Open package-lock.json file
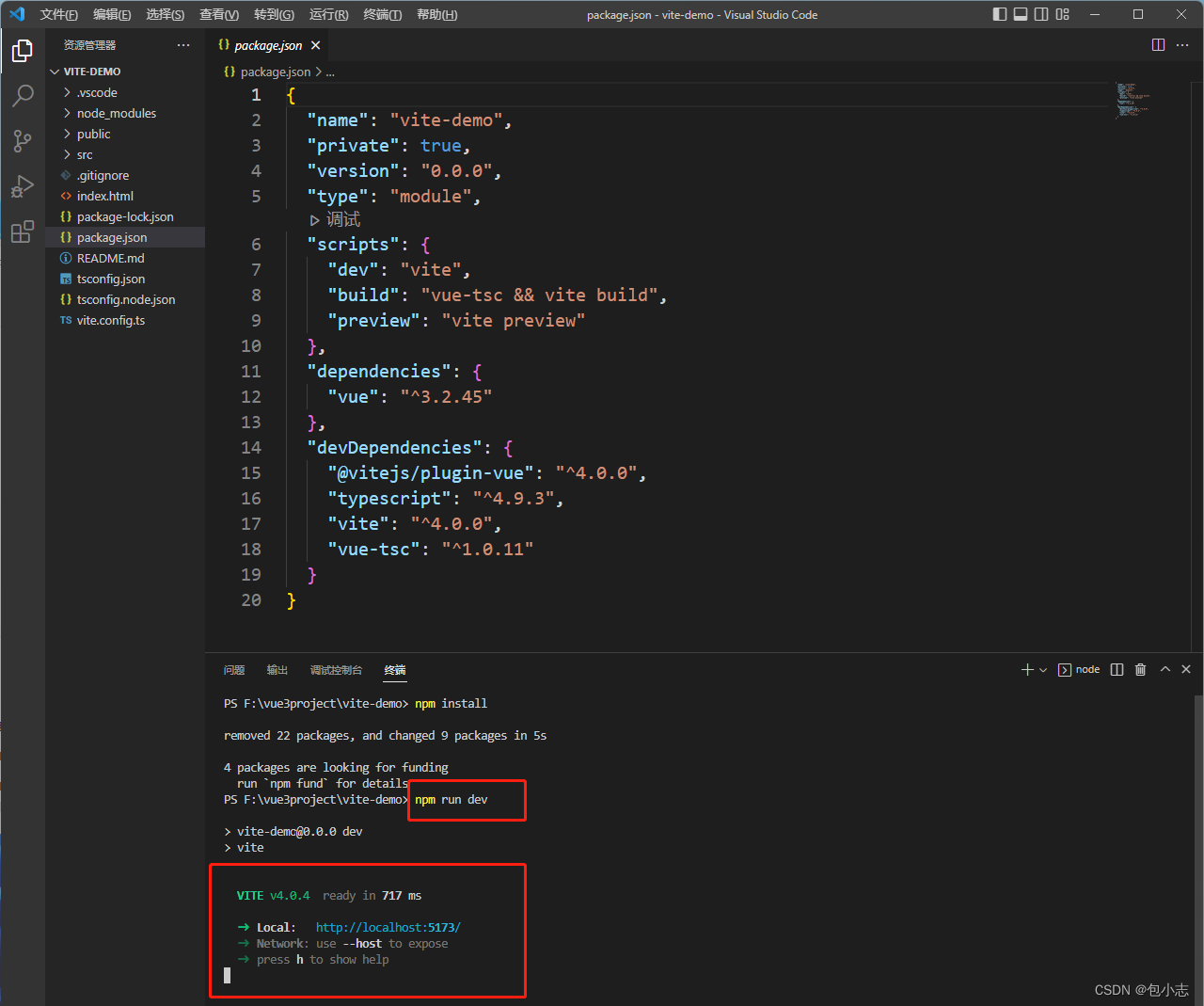This screenshot has width=1204, height=1006. tap(125, 216)
